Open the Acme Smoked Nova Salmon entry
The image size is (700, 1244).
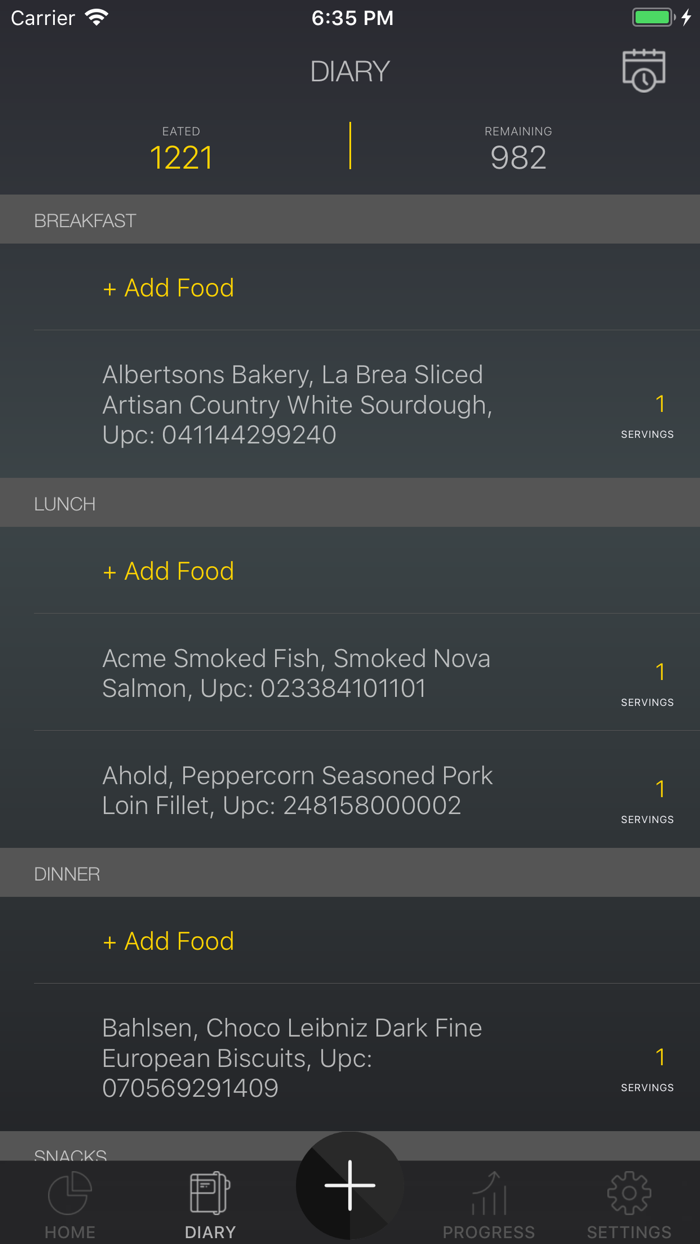(296, 673)
